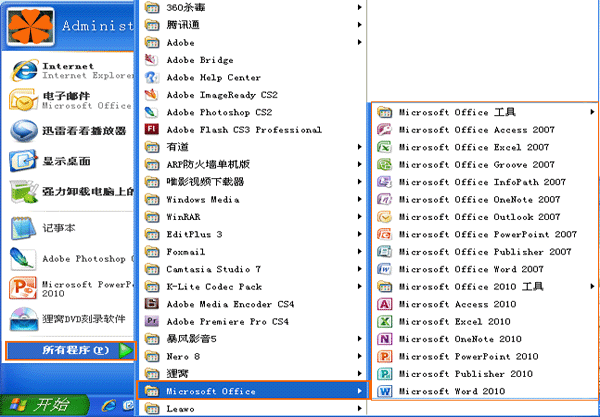
Task: Launch Microsoft Office Excel 2007 icon
Action: pyautogui.click(x=384, y=147)
